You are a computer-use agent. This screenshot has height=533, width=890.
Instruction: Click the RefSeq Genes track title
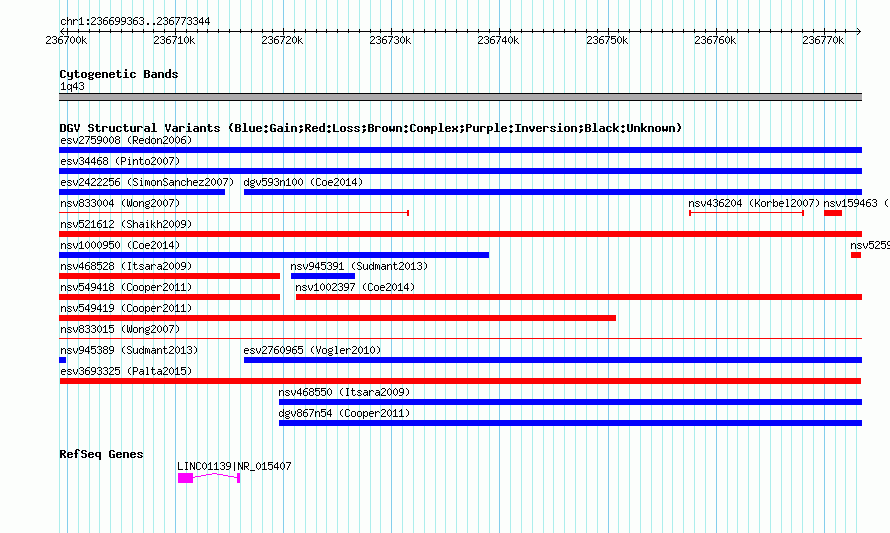coord(101,454)
